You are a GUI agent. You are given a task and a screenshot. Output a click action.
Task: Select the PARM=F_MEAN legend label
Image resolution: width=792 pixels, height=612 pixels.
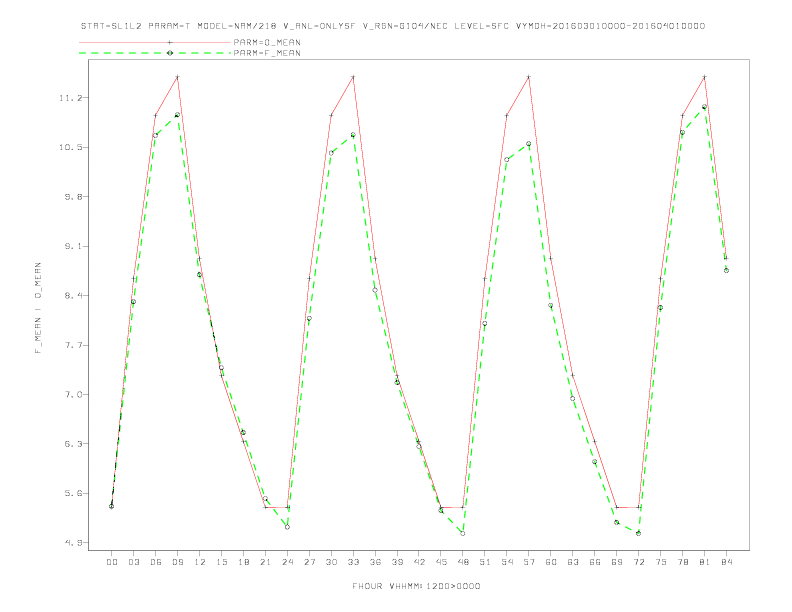(267, 53)
